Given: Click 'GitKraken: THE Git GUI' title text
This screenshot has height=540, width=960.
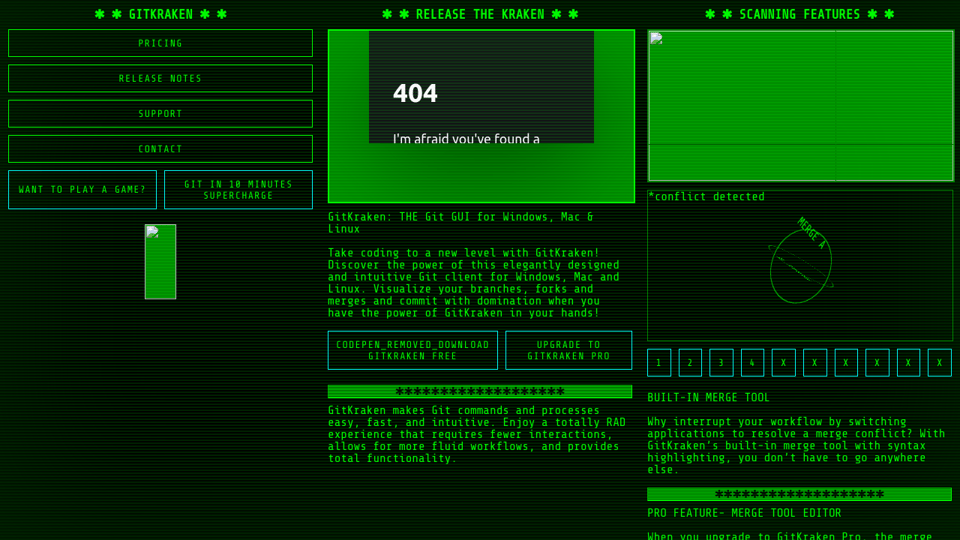Looking at the screenshot, I should pos(460,223).
